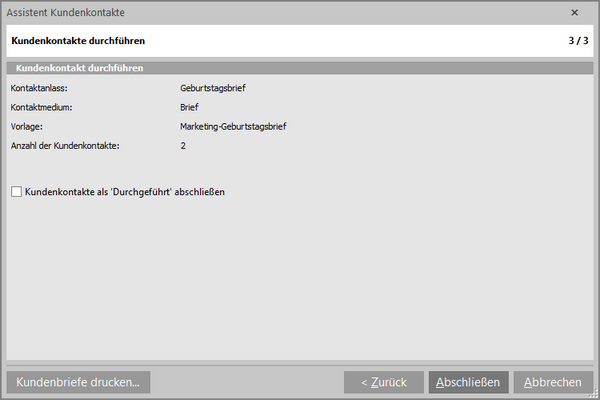Select the Brief value next to Kontaktmedium
Viewport: 600px width, 400px height.
click(x=190, y=107)
